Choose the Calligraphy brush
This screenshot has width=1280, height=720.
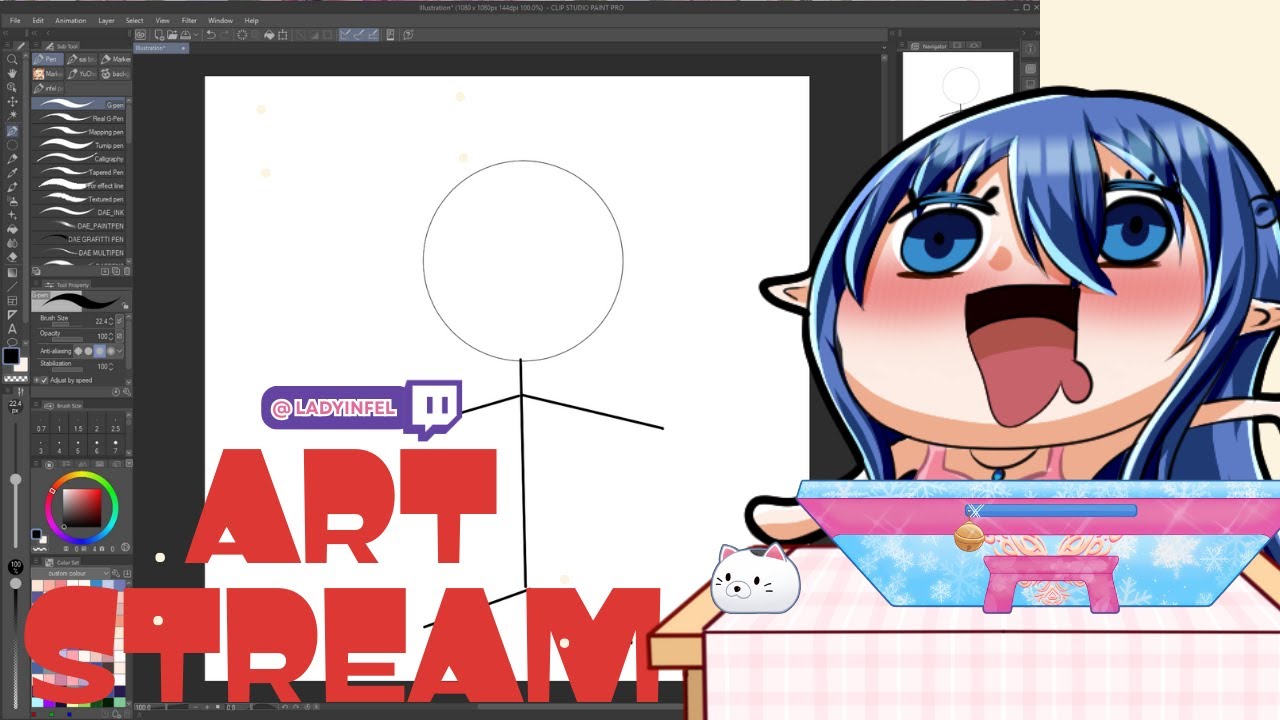(79, 159)
